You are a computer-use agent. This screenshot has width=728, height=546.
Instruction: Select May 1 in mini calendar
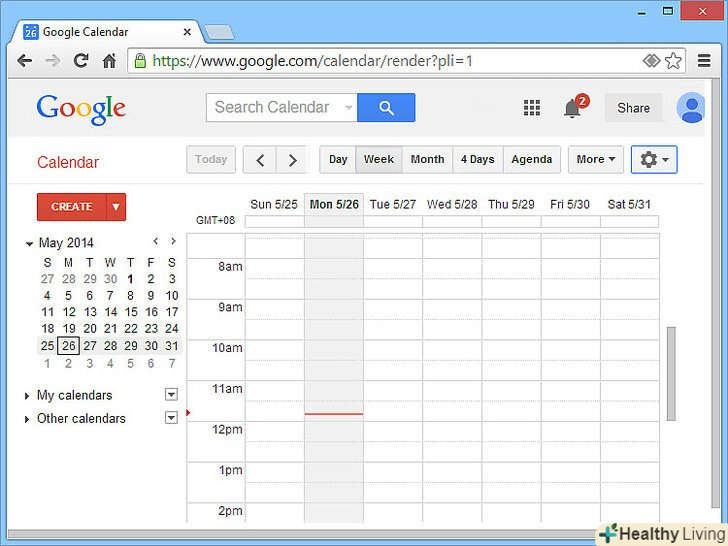coord(130,279)
